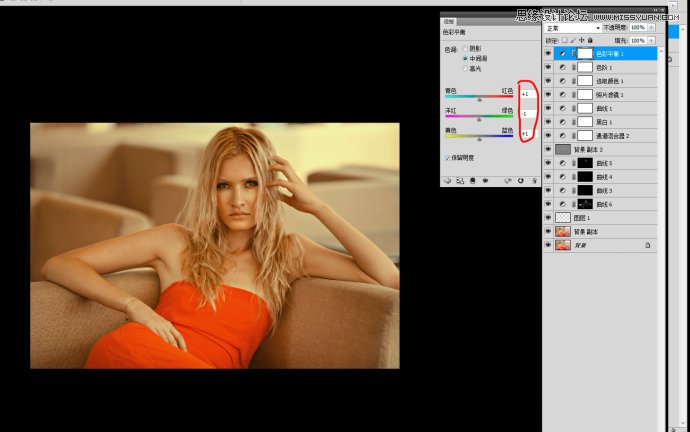690x432 pixels.
Task: Click the lock position move icon
Action: point(581,40)
